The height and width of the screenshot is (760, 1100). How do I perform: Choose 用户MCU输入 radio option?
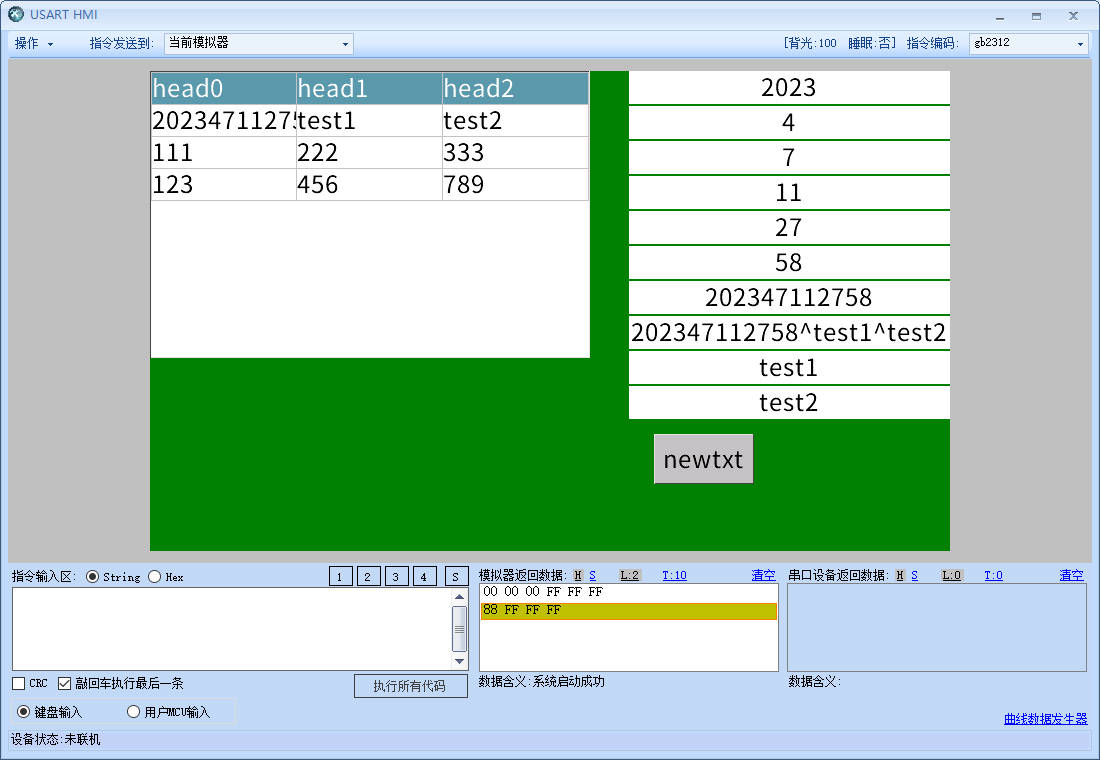tap(133, 712)
